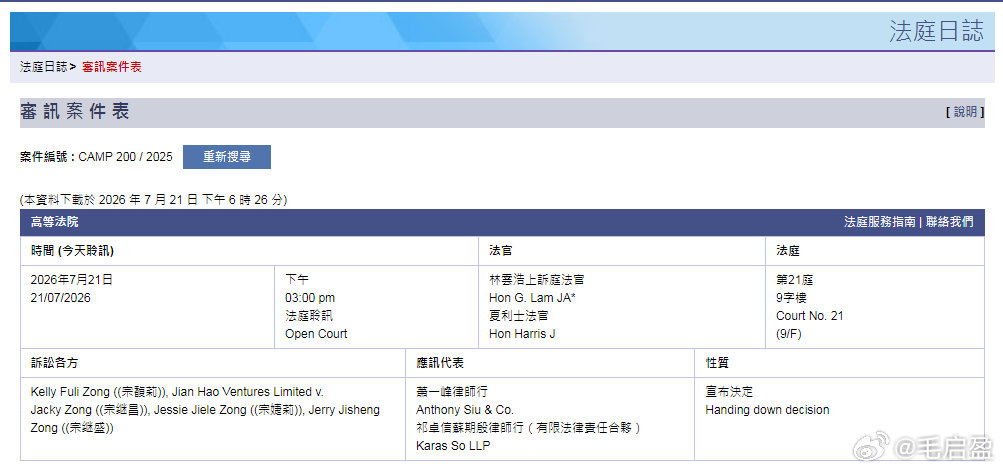Select time 03:00 pm

pos(310,298)
